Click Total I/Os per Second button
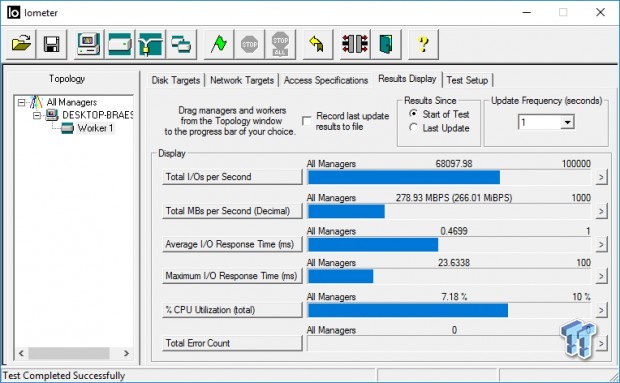Image resolution: width=620 pixels, height=383 pixels. 232,177
